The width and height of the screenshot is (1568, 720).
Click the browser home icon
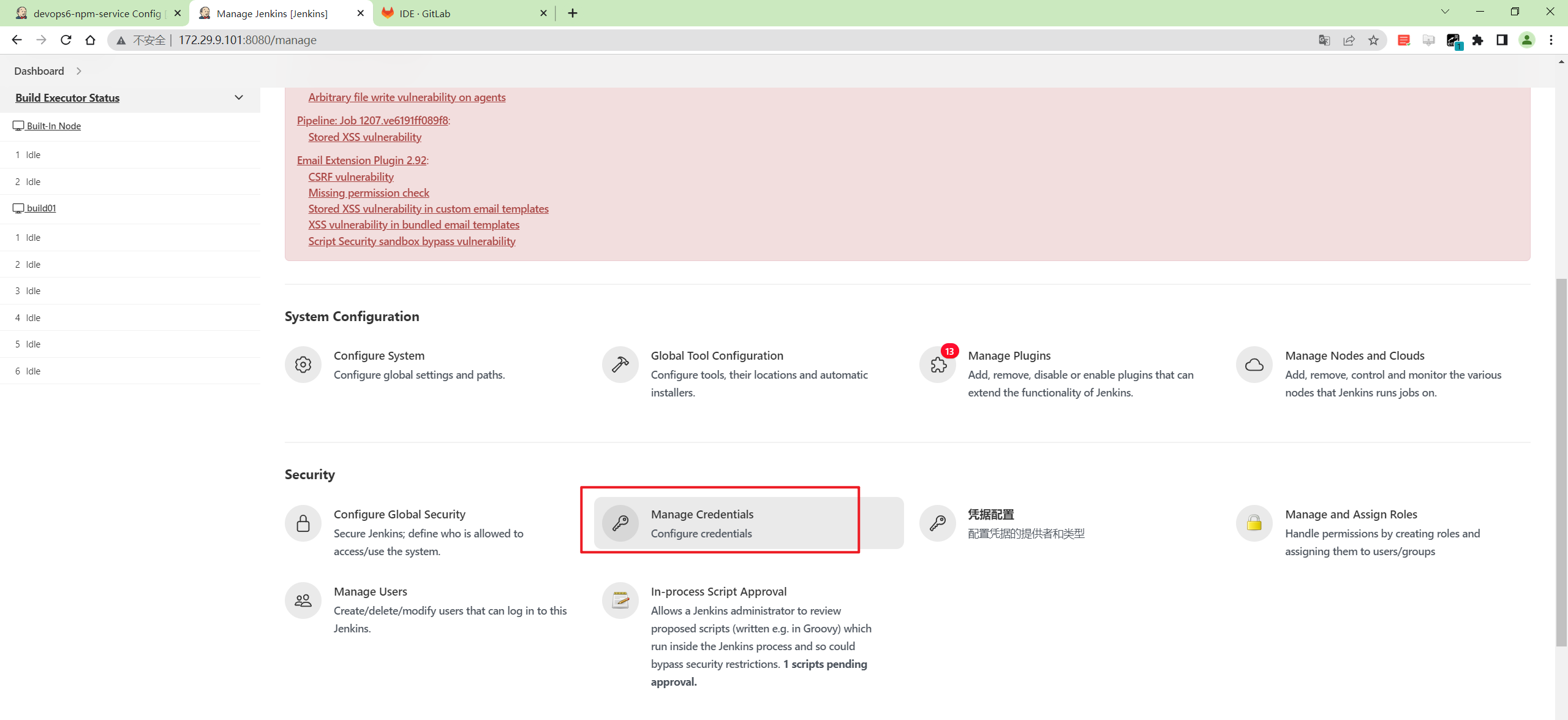[91, 40]
